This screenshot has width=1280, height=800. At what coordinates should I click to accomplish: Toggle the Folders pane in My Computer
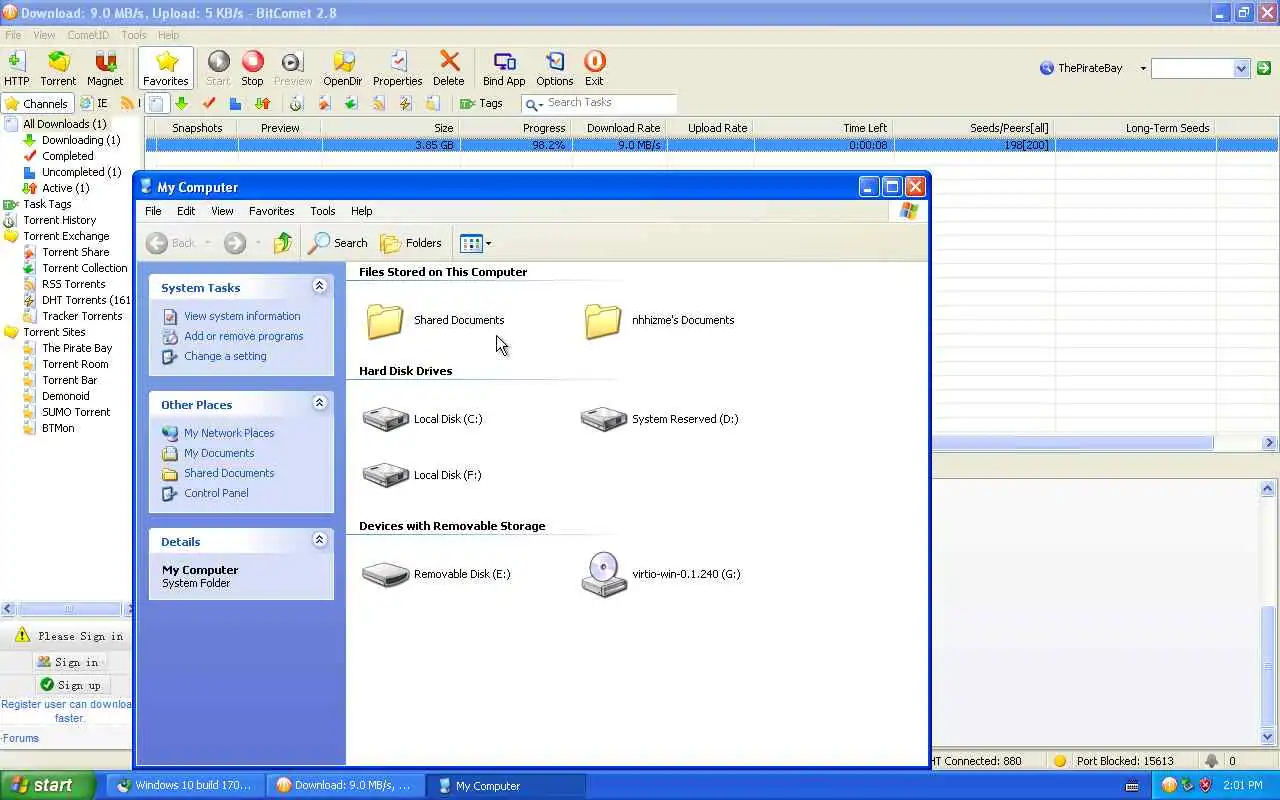[411, 243]
